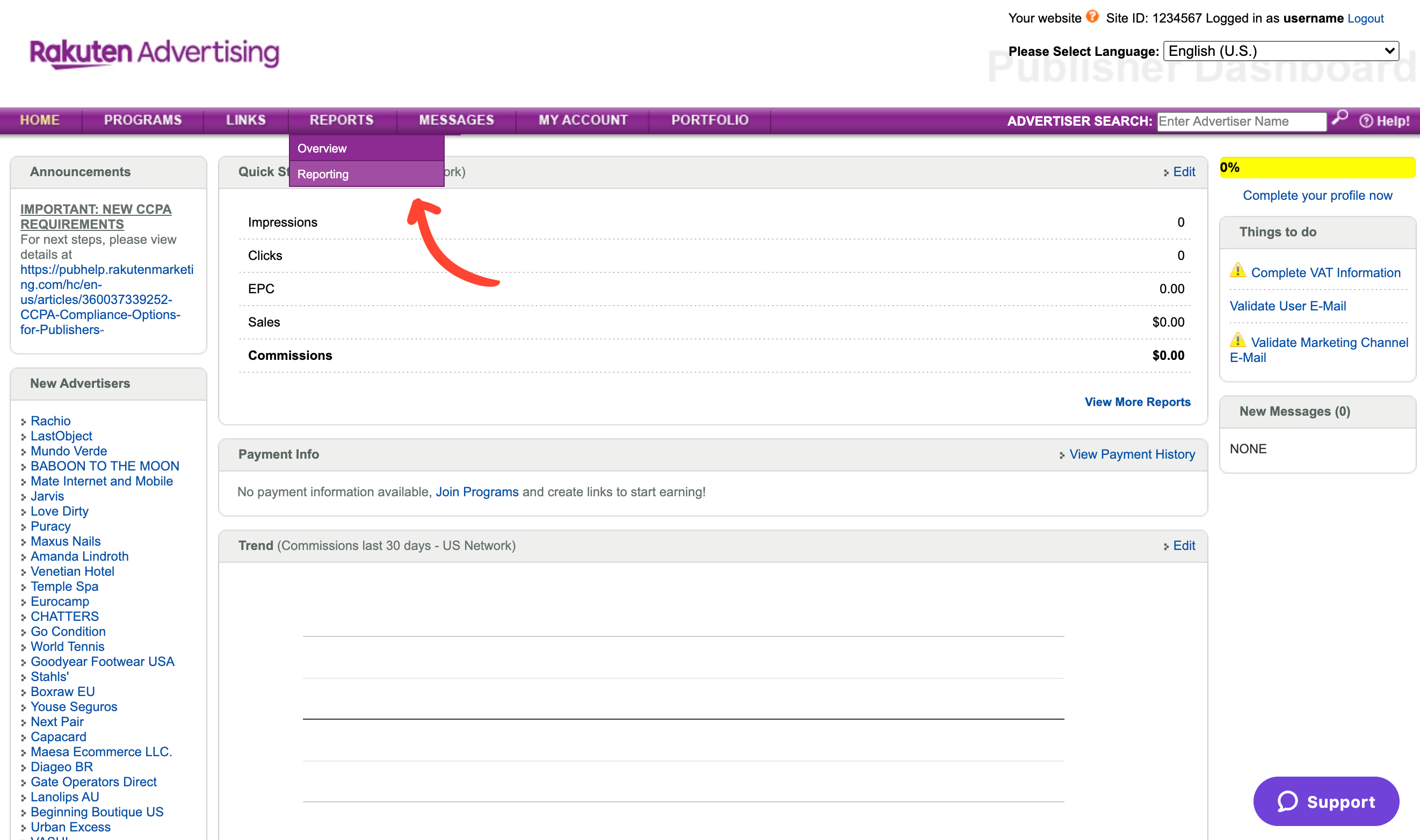Viewport: 1420px width, 840px height.
Task: Open Next Pair advertiser link
Action: click(57, 722)
